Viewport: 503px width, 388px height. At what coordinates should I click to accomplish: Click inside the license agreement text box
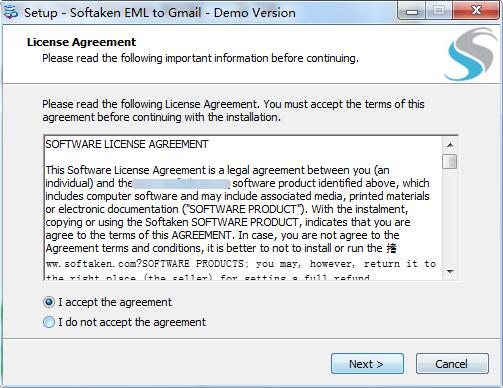(243, 208)
